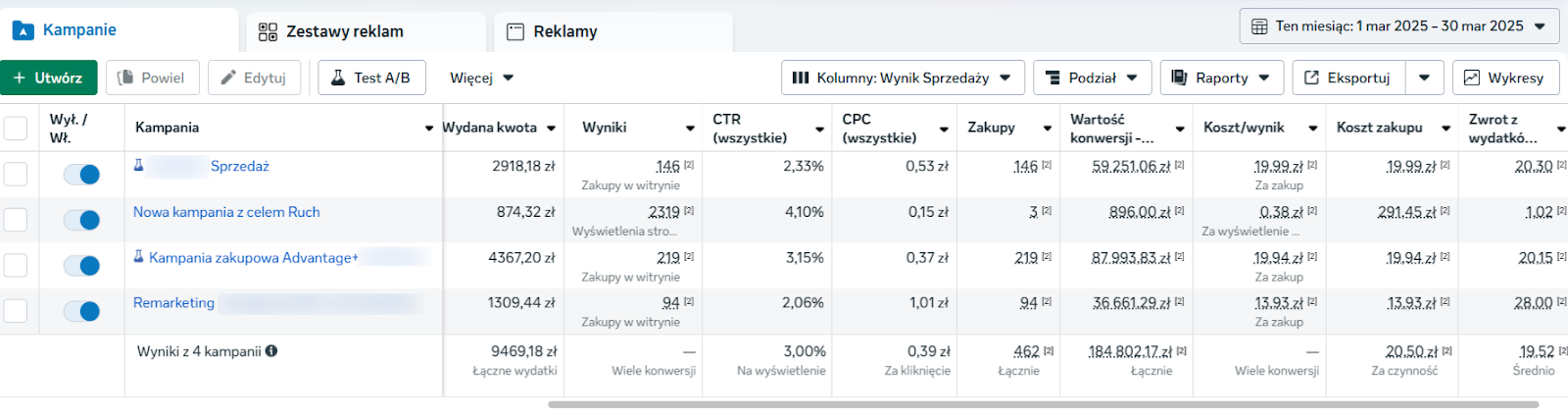This screenshot has height=416, width=1568.
Task: Open Nowa kampania z celem Ruch link
Action: (x=226, y=212)
